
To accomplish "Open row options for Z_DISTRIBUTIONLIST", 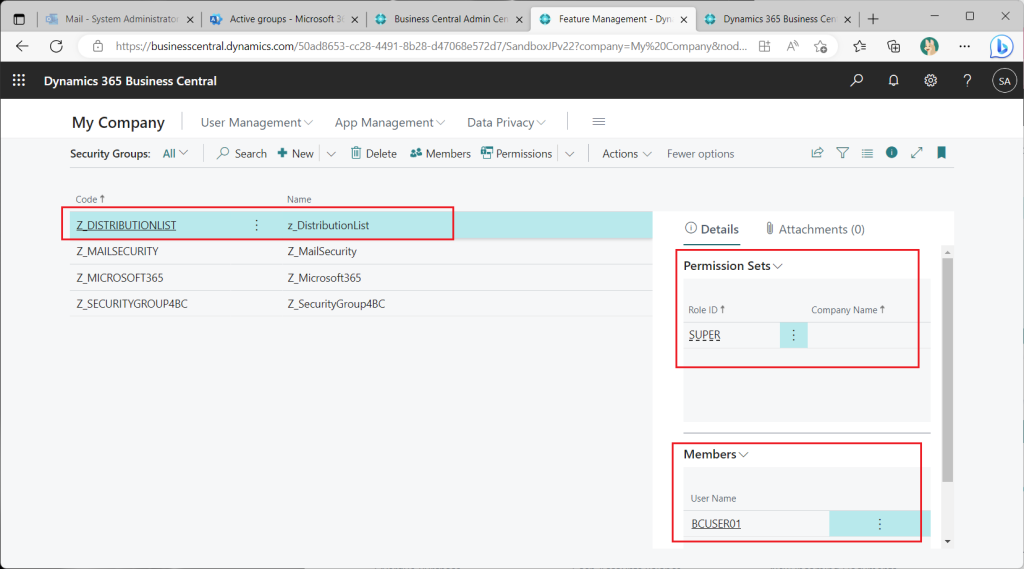I will pos(257,225).
